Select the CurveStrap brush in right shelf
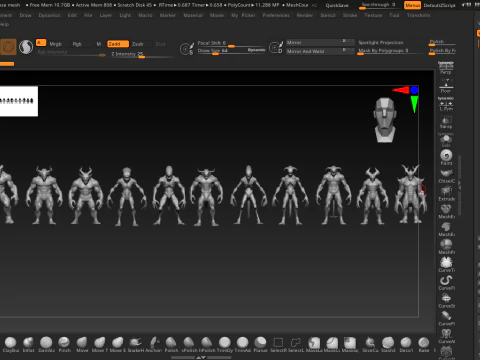The height and width of the screenshot is (360, 480). pyautogui.click(x=446, y=300)
